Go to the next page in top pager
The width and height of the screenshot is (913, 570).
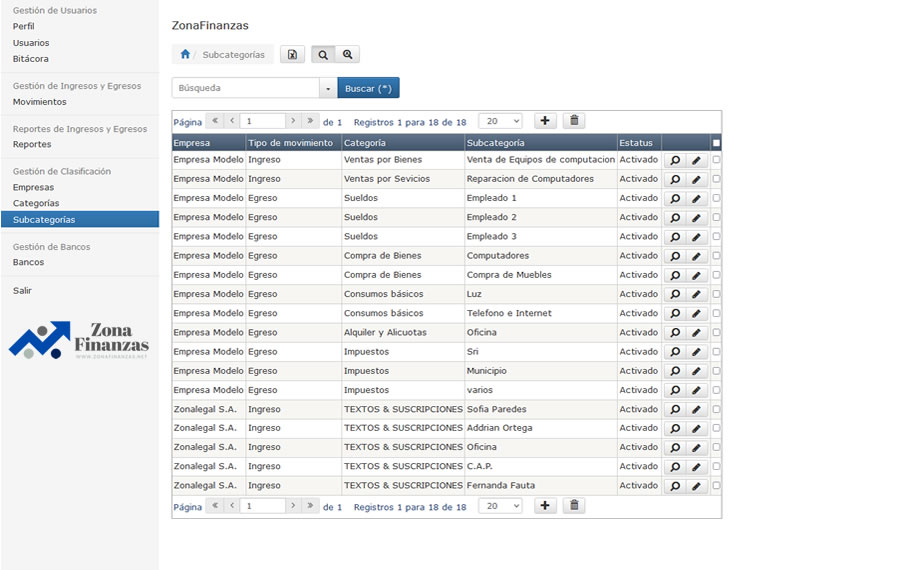click(x=293, y=121)
